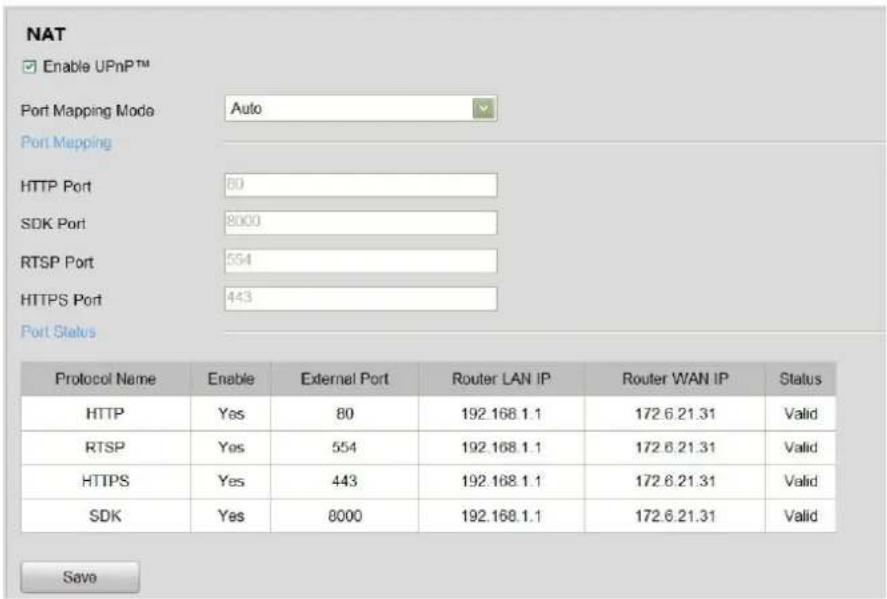Click the Enable column header
This screenshot has width=887, height=599.
[x=231, y=379]
